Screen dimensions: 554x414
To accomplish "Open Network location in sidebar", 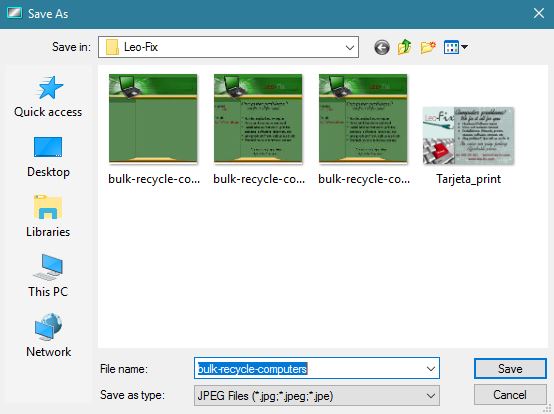I will click(x=48, y=335).
